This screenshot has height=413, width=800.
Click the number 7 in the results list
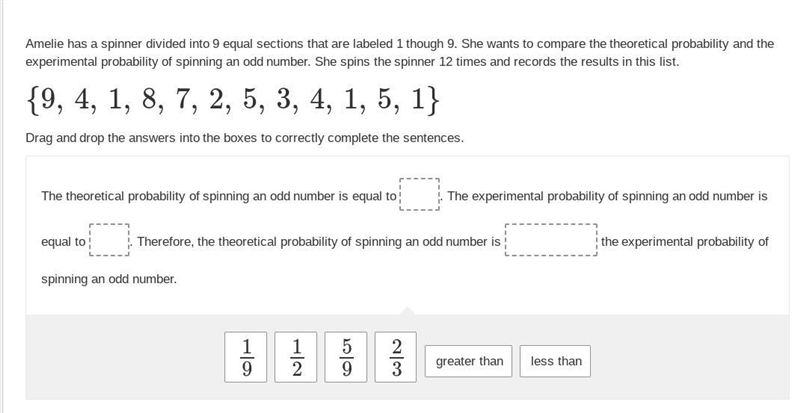183,99
